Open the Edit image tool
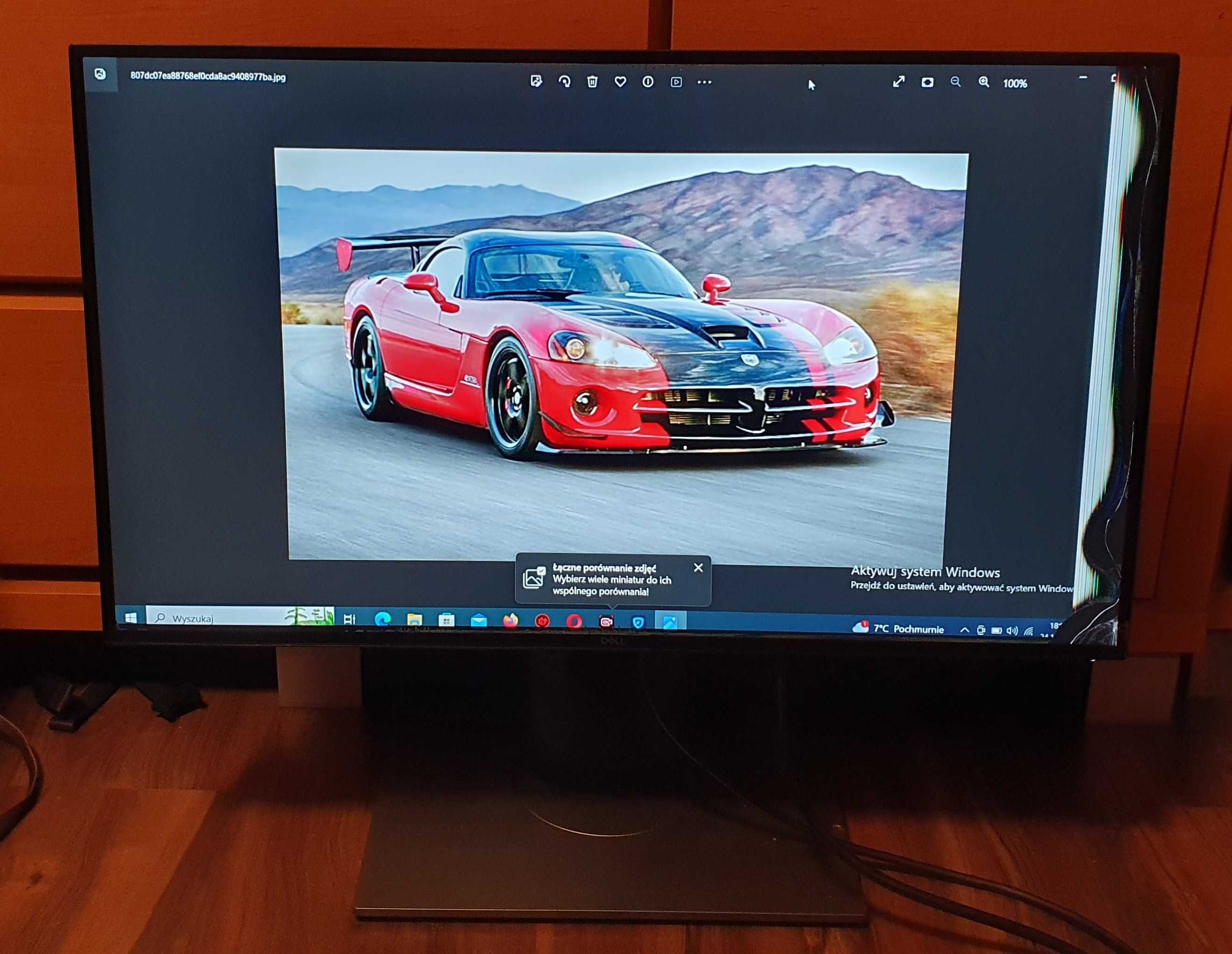This screenshot has width=1232, height=954. pos(537,81)
